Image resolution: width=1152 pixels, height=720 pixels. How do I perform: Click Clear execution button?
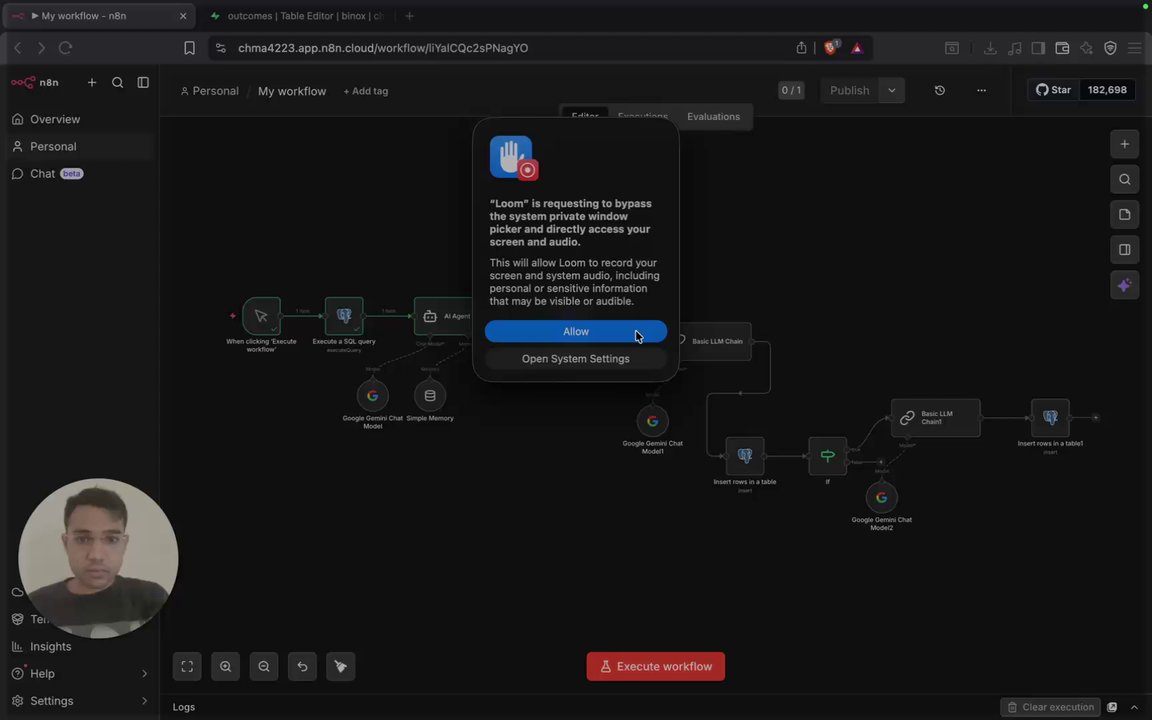click(1051, 707)
